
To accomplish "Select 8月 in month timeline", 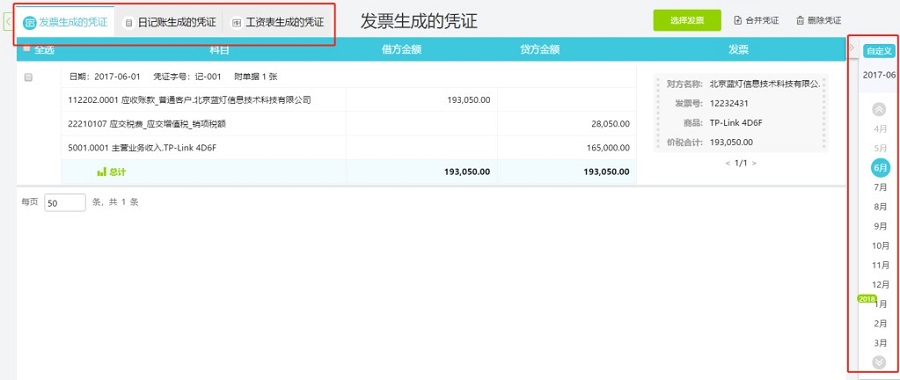I will 880,207.
